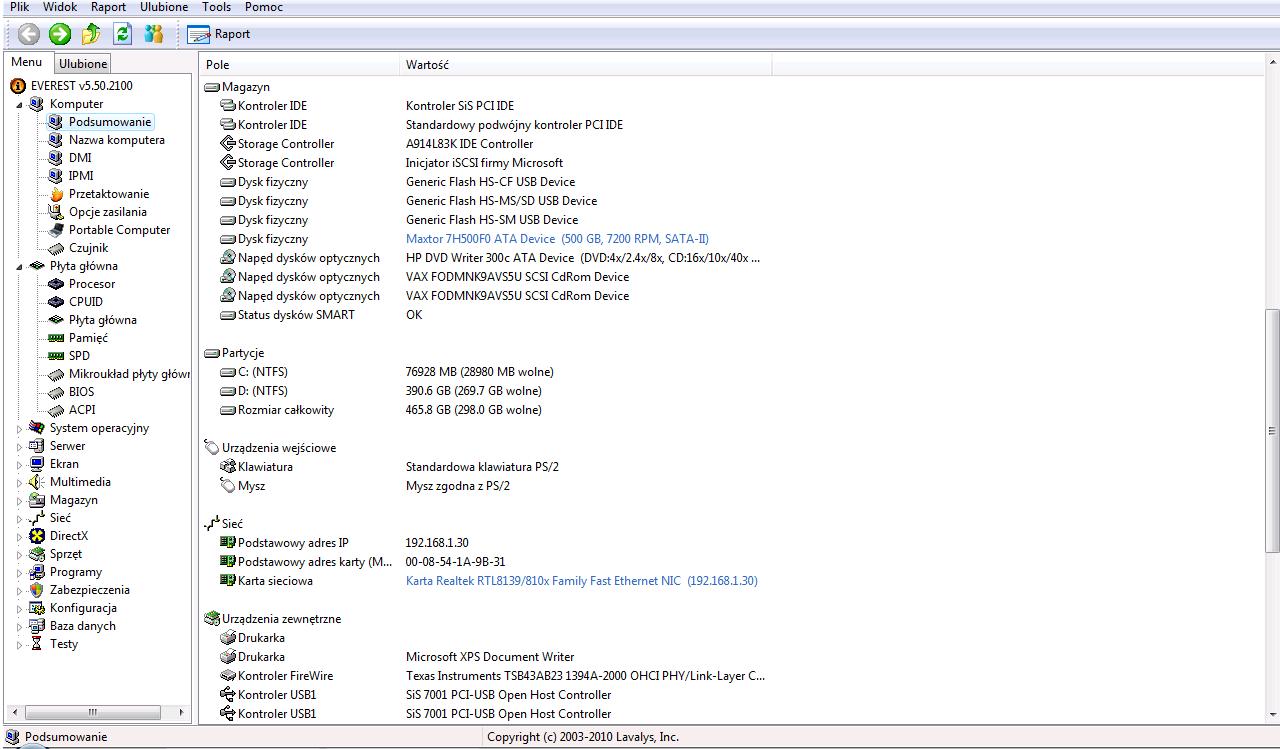This screenshot has height=749, width=1280.
Task: Open the Karta Realtek RTL8139/810x link
Action: coord(581,581)
